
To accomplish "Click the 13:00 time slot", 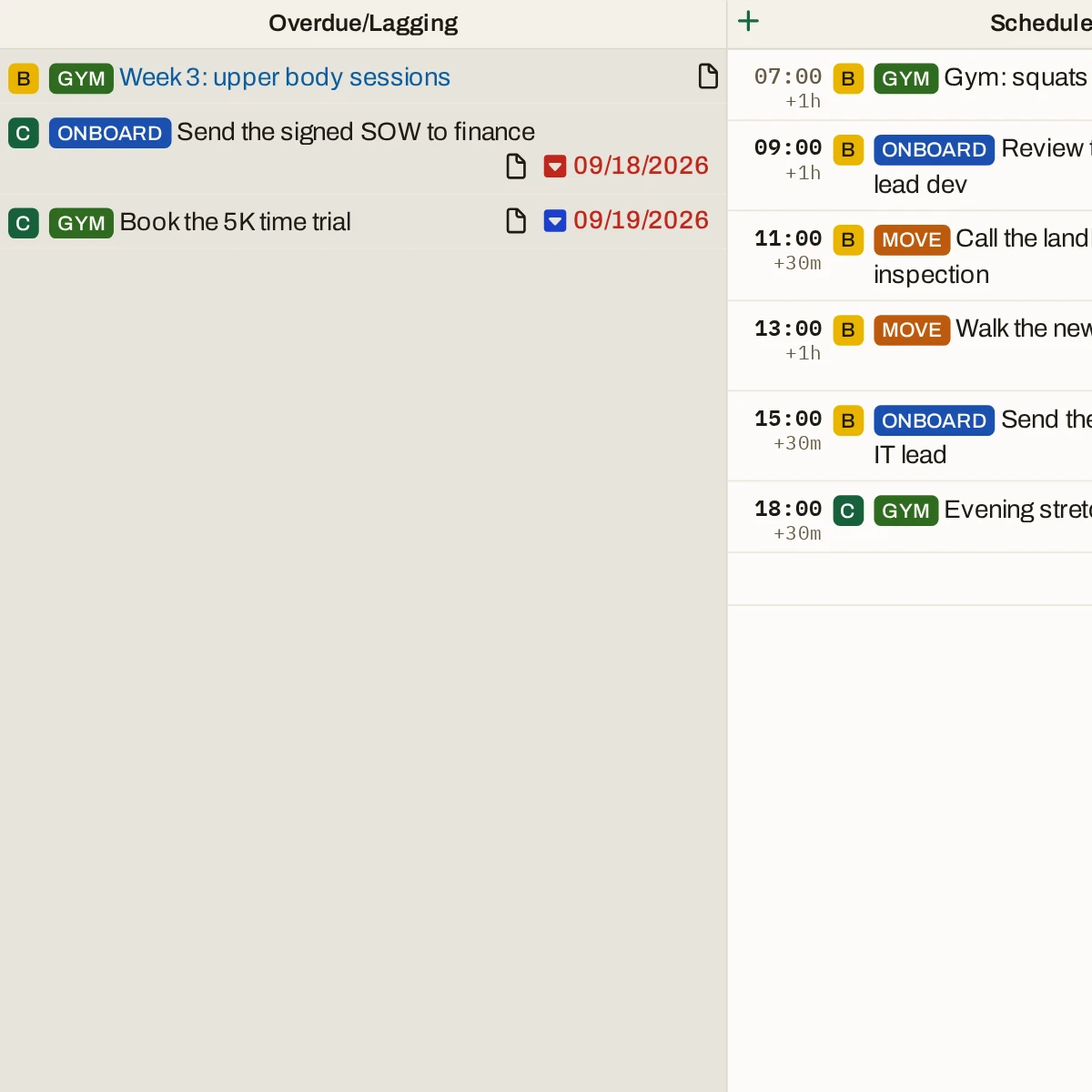I will pos(788,329).
